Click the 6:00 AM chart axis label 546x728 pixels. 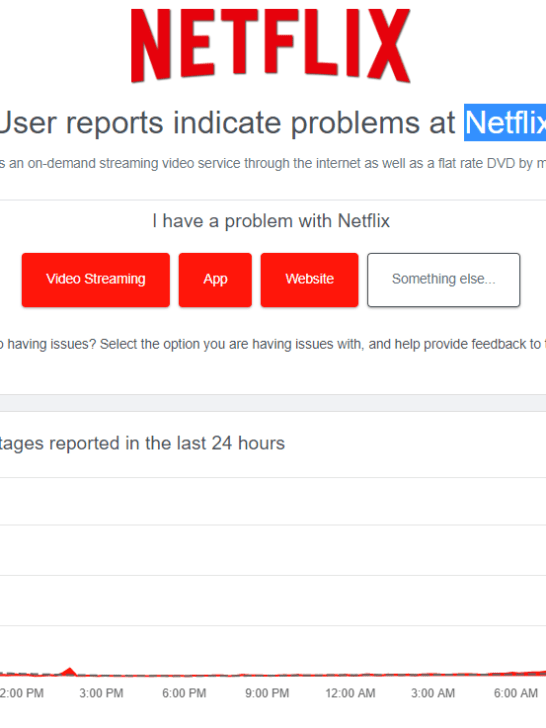(x=515, y=693)
